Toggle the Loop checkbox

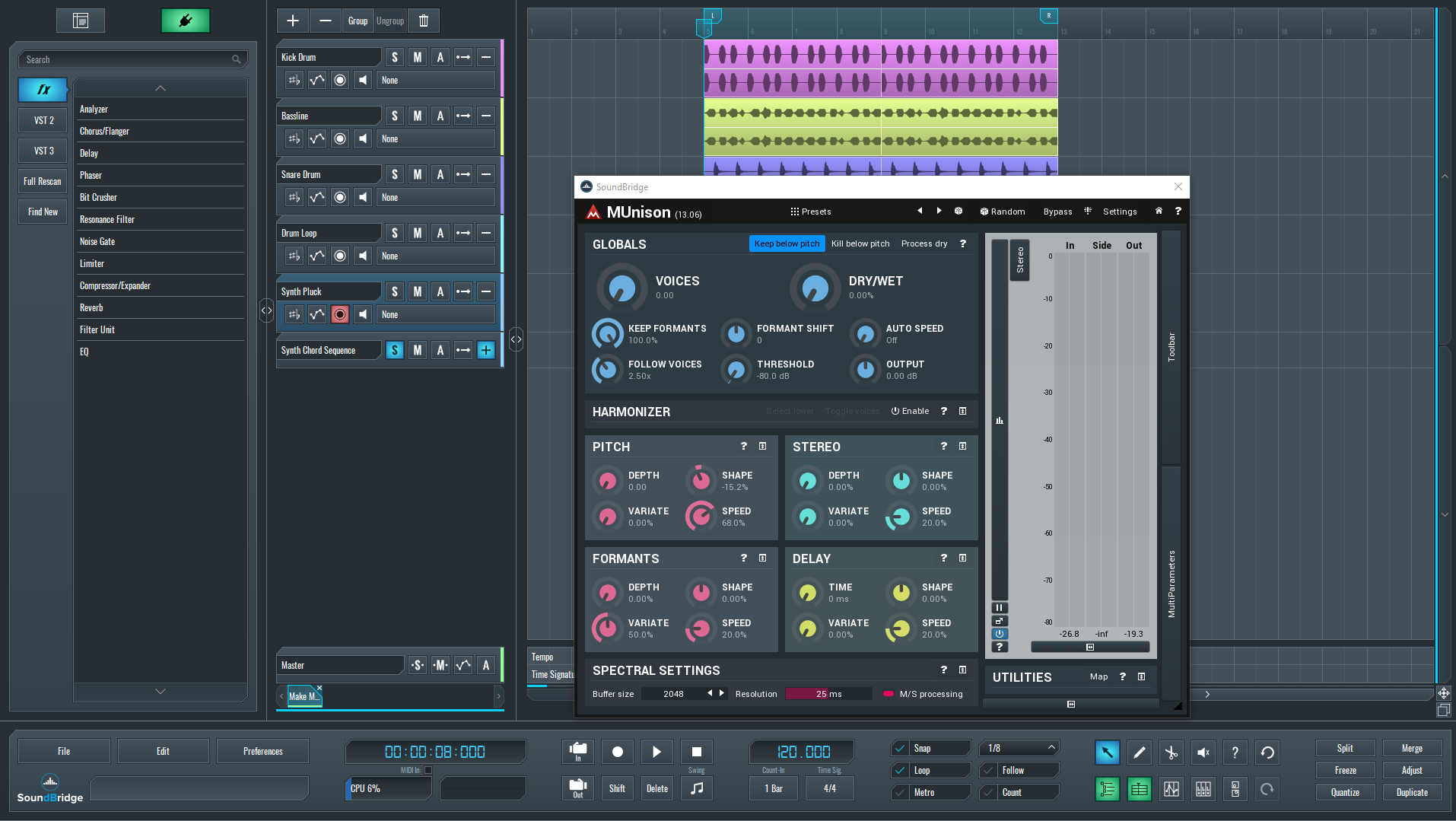click(901, 770)
